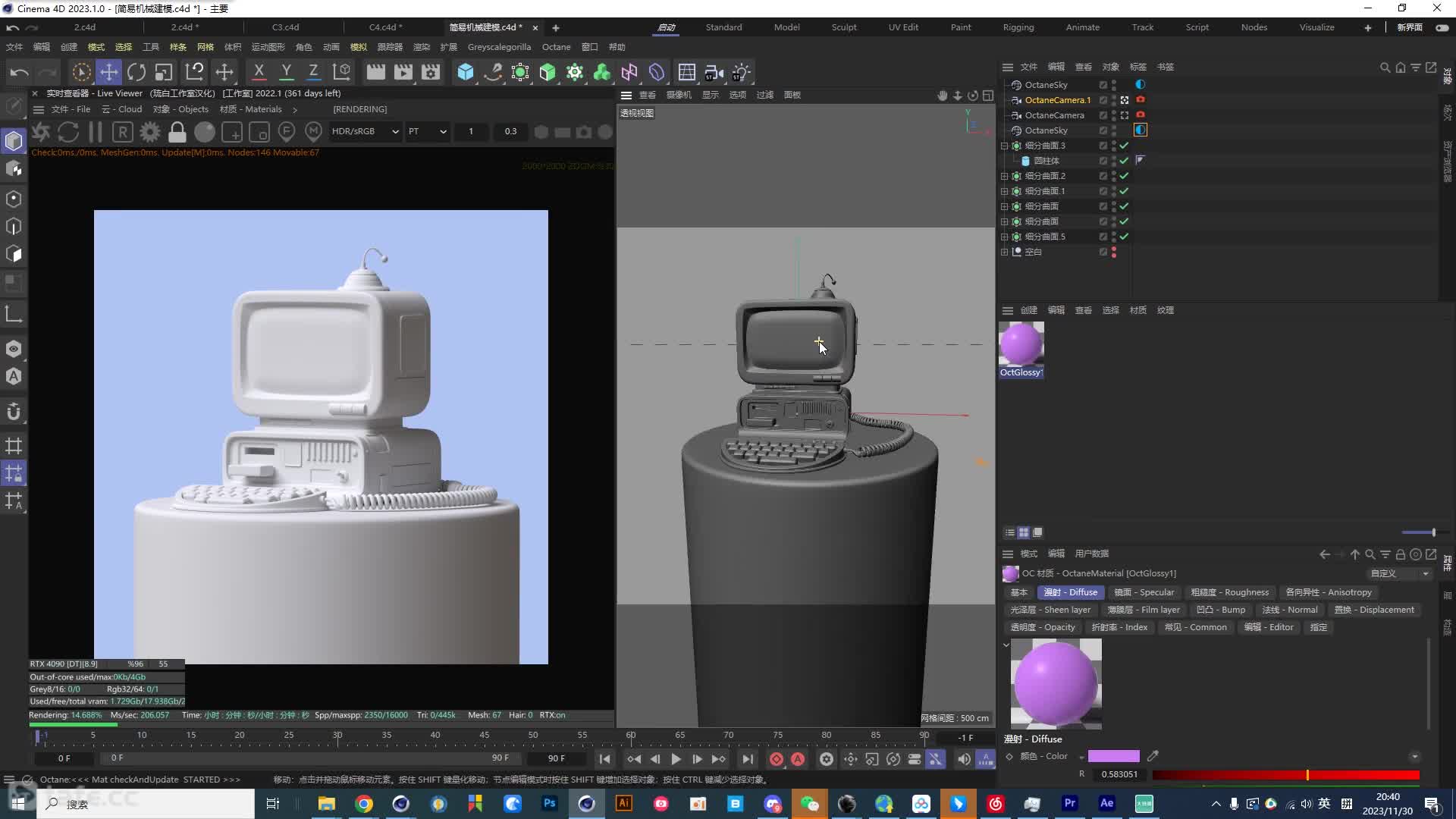Toggle Y axis lock
1456x819 pixels.
pos(286,72)
